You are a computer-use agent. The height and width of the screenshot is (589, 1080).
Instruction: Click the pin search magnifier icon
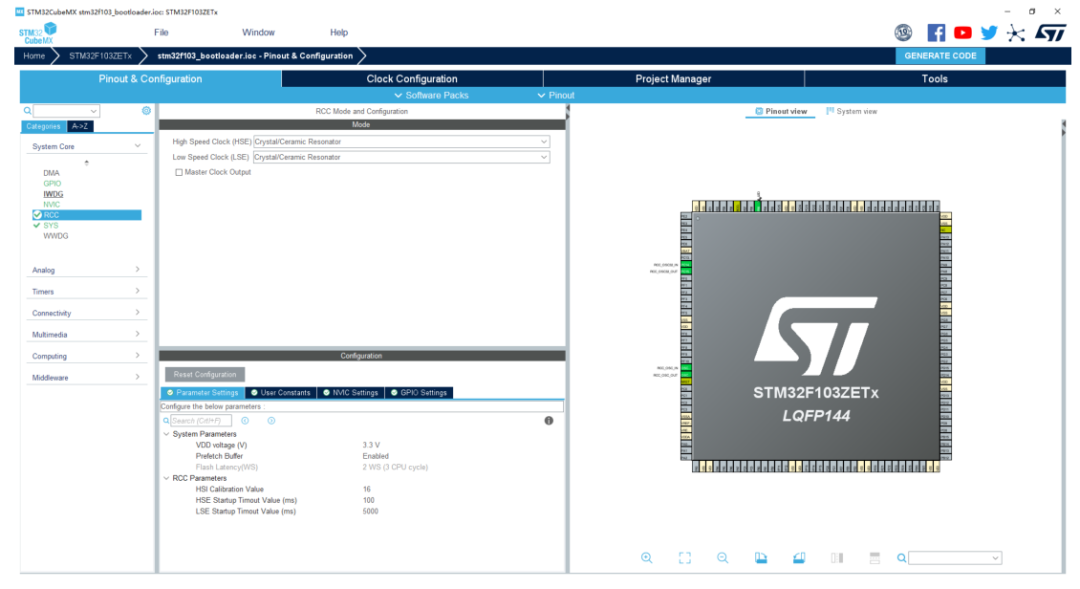click(x=901, y=558)
